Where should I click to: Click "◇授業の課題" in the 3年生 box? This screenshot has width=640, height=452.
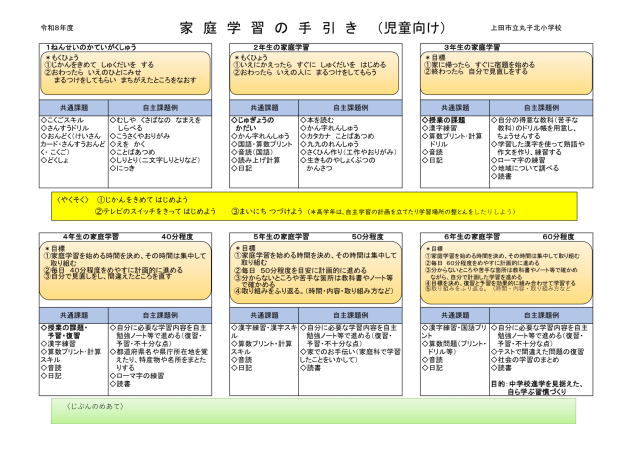click(x=443, y=120)
